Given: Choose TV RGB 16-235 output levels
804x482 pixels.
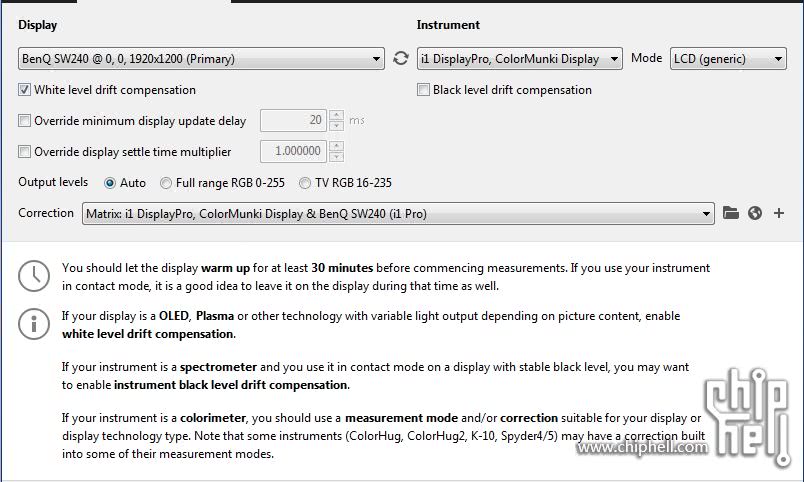Looking at the screenshot, I should pyautogui.click(x=305, y=183).
